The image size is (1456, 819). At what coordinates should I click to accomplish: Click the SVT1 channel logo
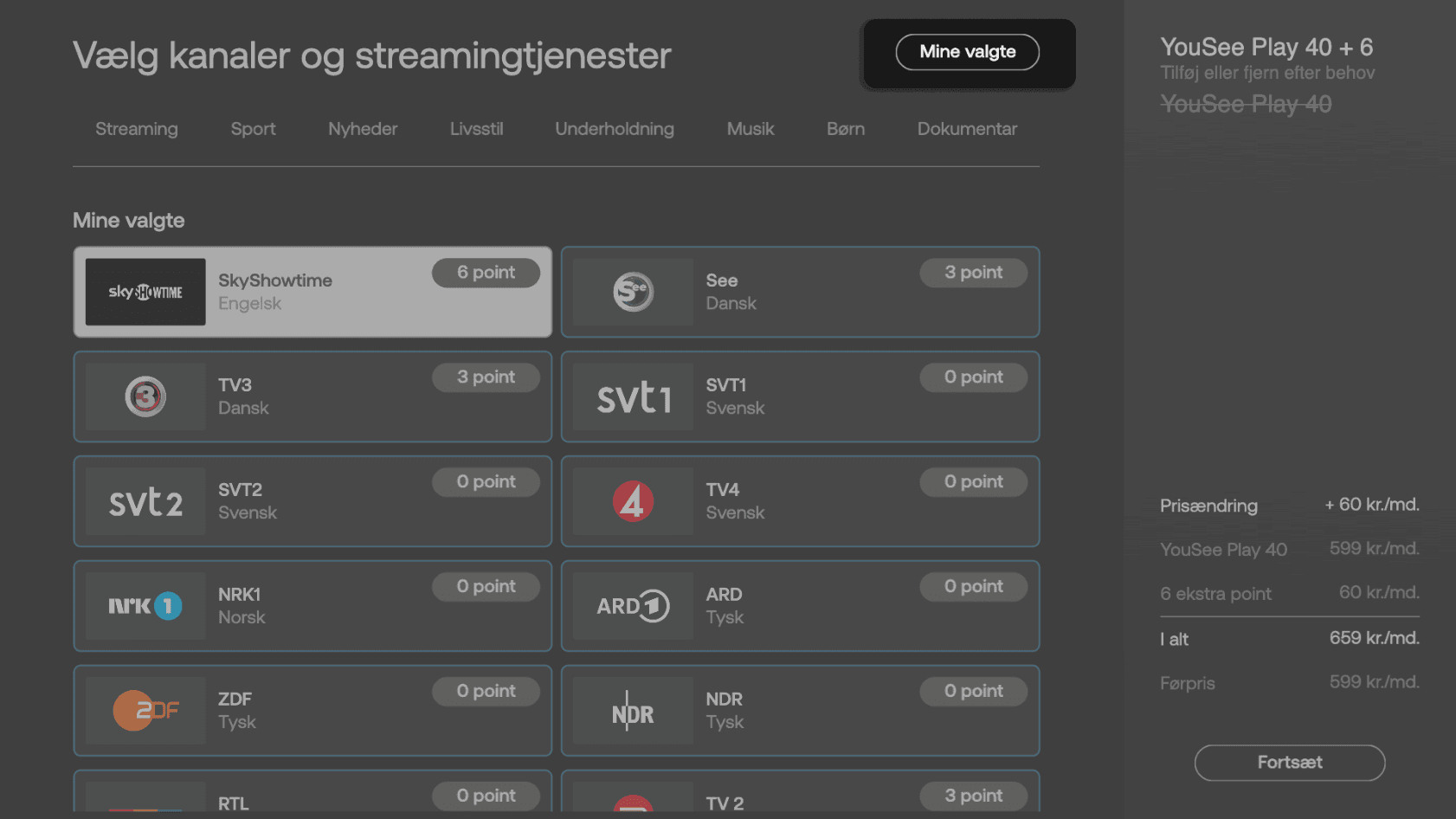tap(633, 397)
